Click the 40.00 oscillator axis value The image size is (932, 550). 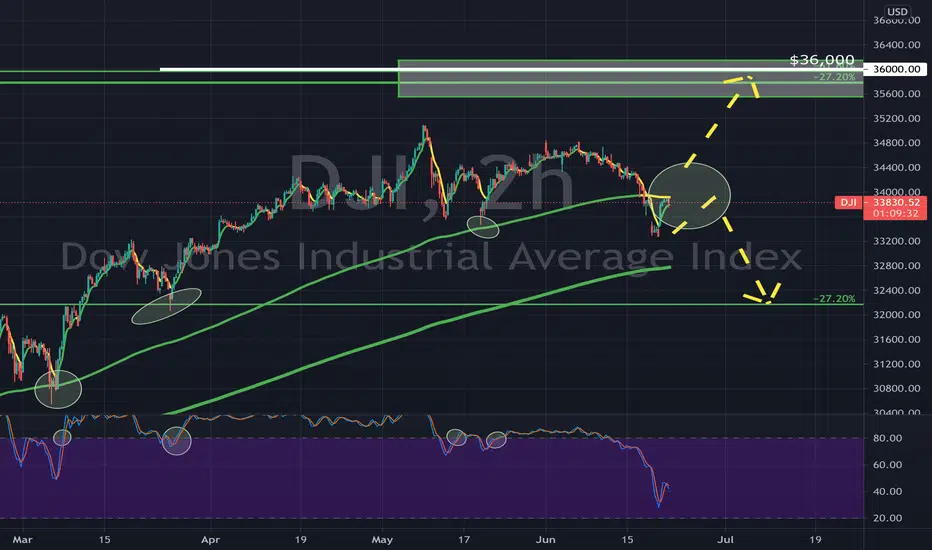887,491
